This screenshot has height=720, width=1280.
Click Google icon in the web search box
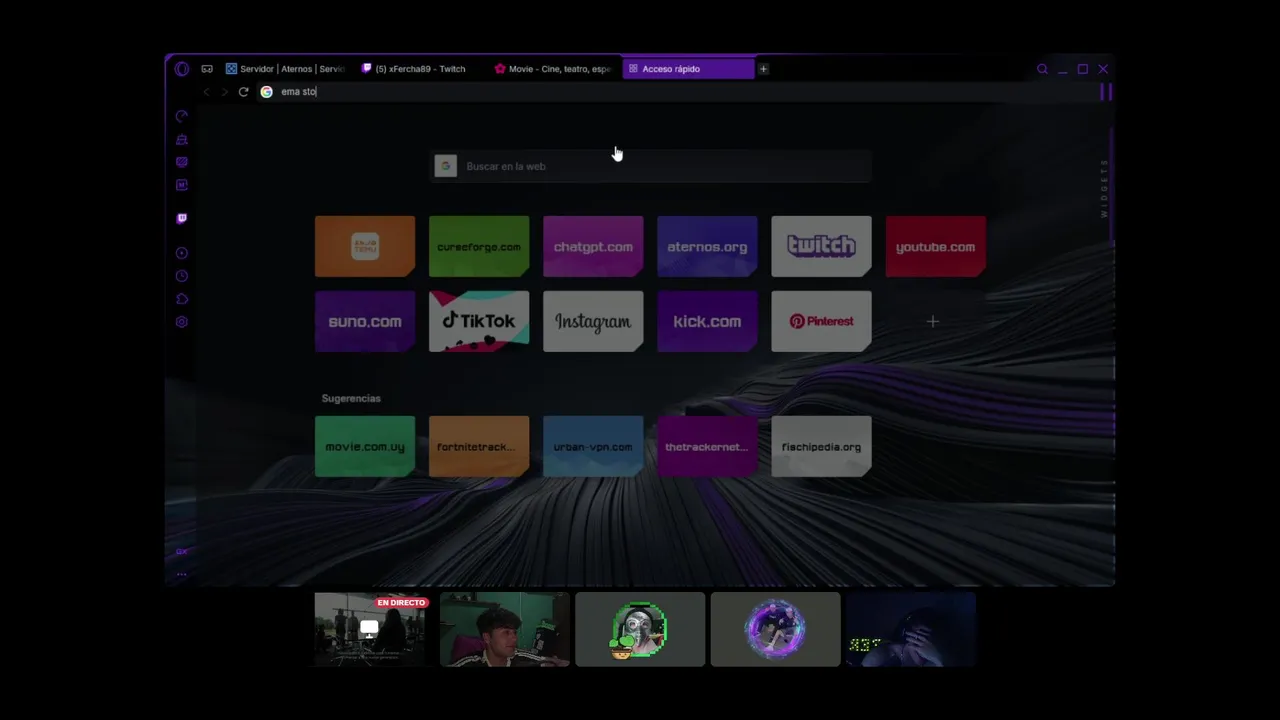tap(446, 166)
